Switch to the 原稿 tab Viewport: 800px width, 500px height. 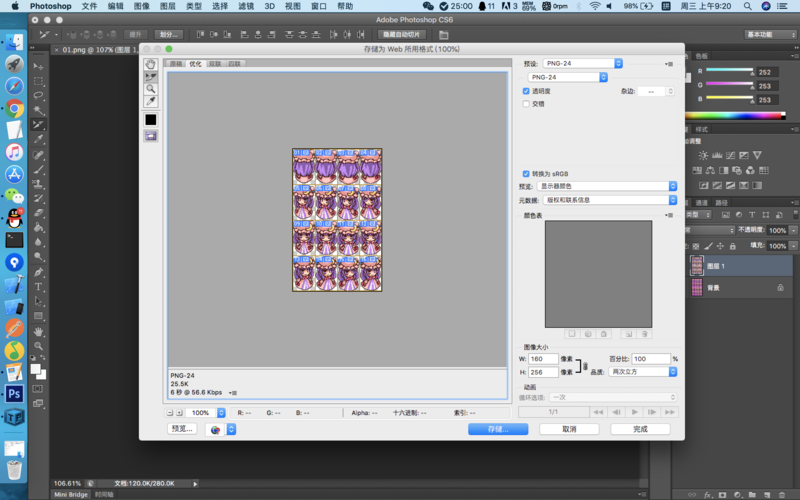pos(176,64)
